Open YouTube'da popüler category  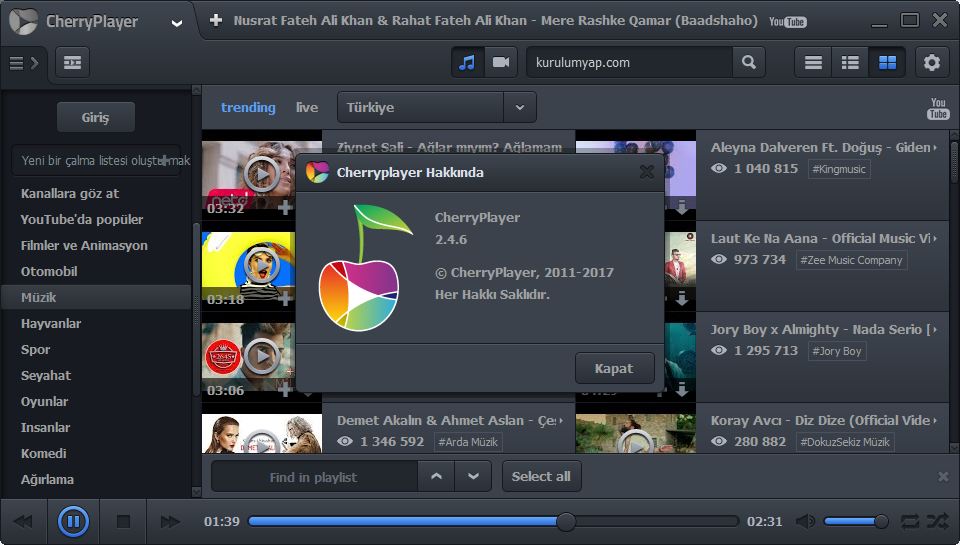point(81,219)
